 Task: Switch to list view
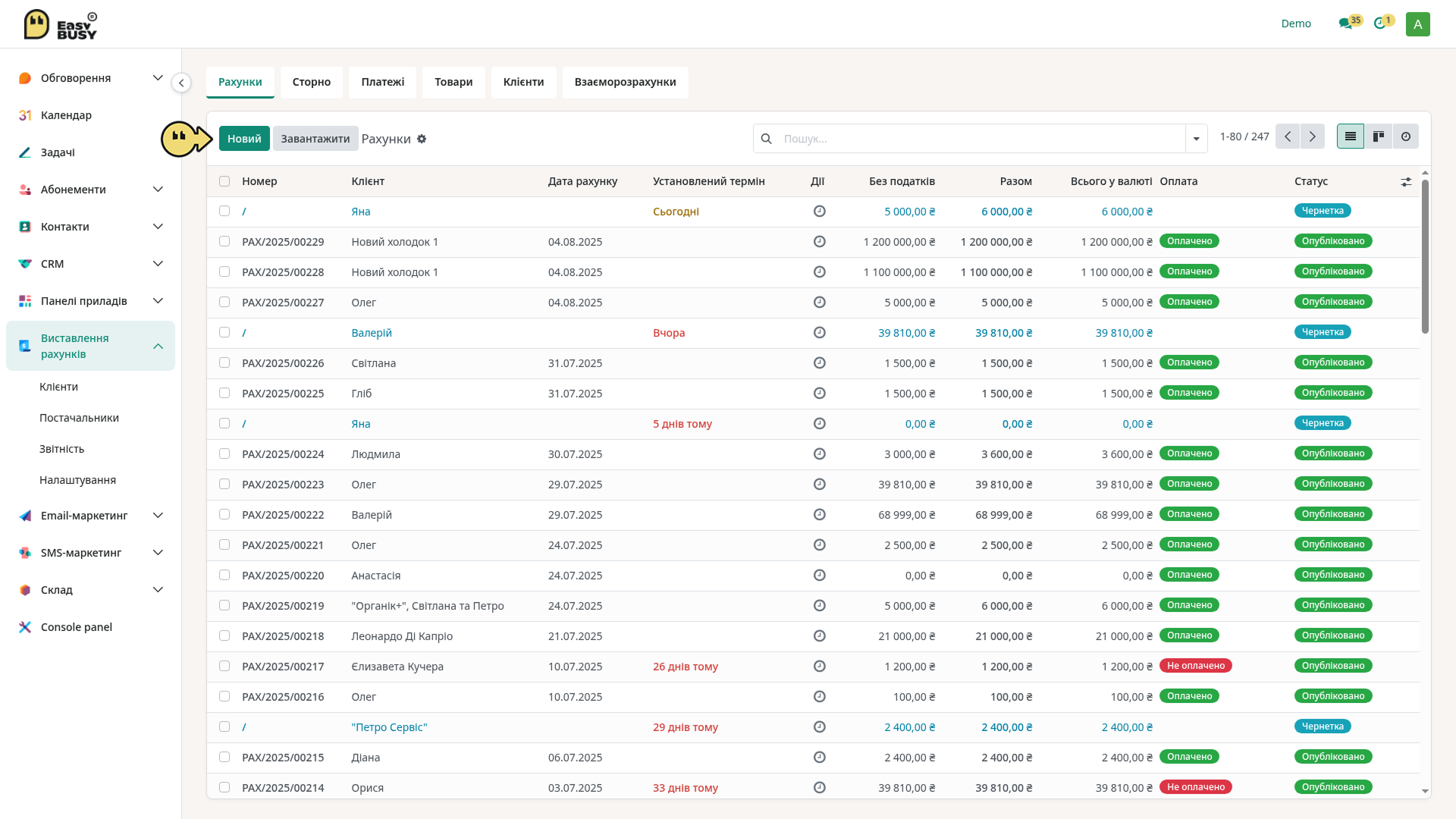(x=1350, y=136)
